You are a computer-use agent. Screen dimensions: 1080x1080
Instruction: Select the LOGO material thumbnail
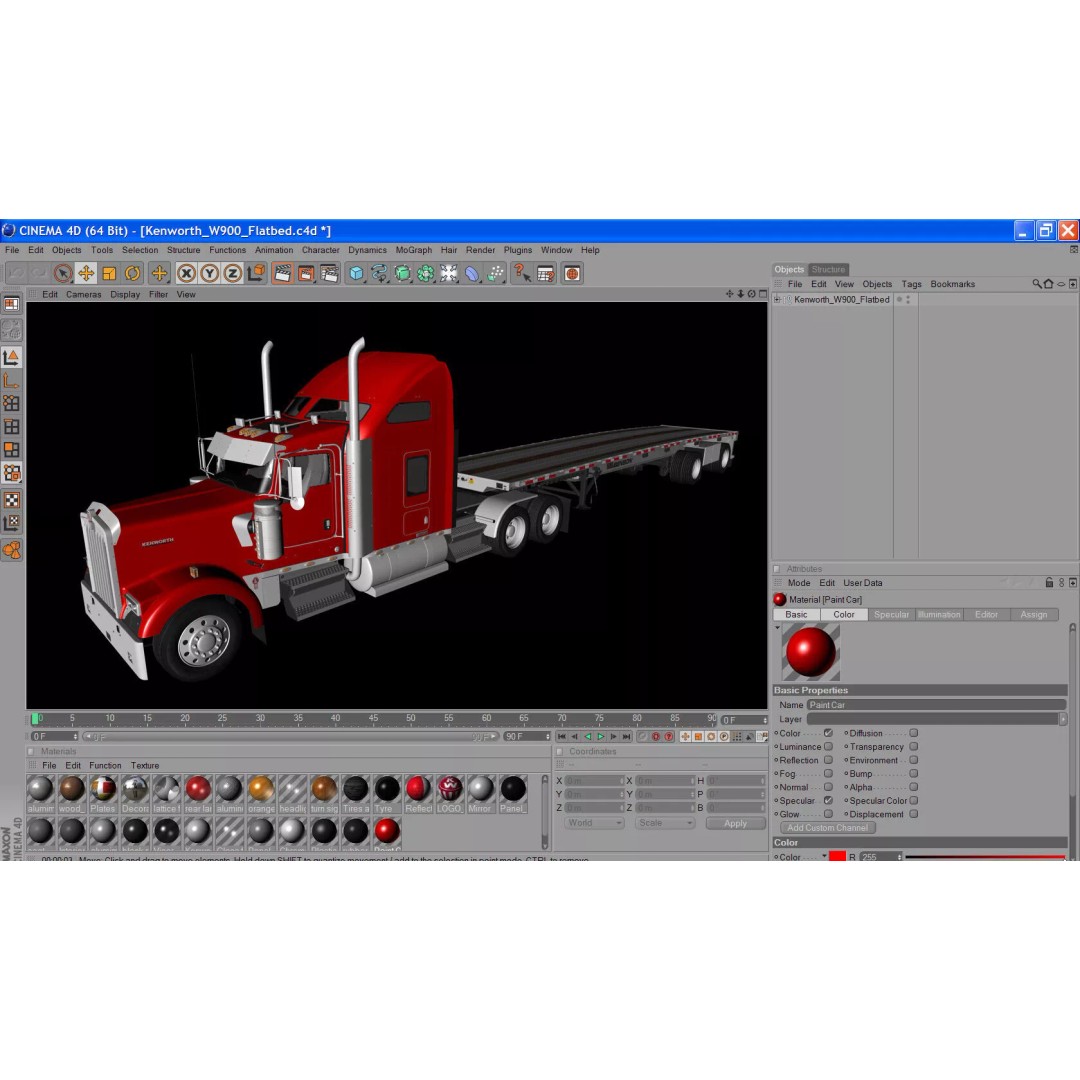click(449, 793)
